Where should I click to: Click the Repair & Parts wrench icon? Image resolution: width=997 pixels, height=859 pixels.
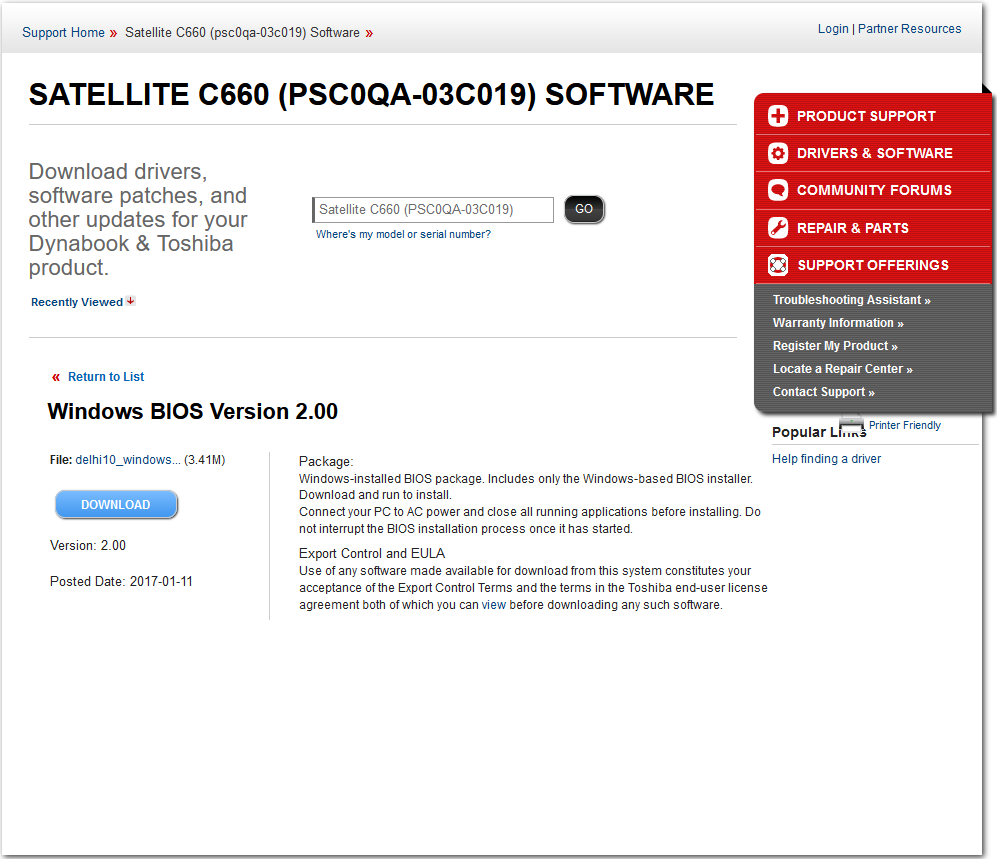click(x=778, y=228)
